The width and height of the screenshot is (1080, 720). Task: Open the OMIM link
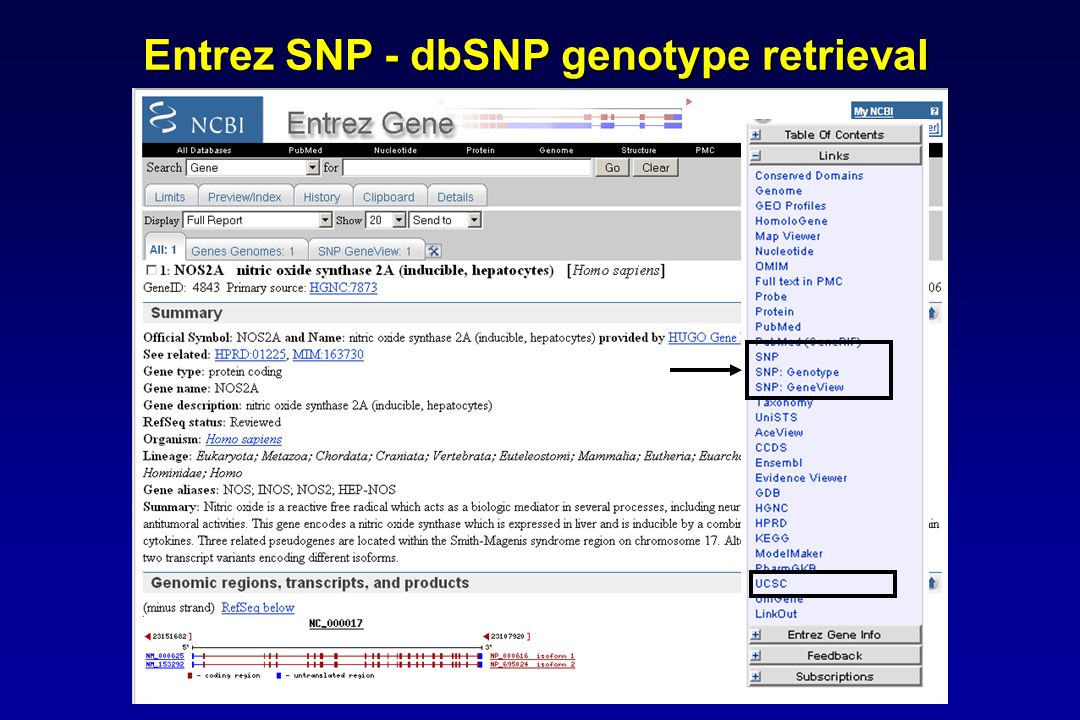(771, 267)
